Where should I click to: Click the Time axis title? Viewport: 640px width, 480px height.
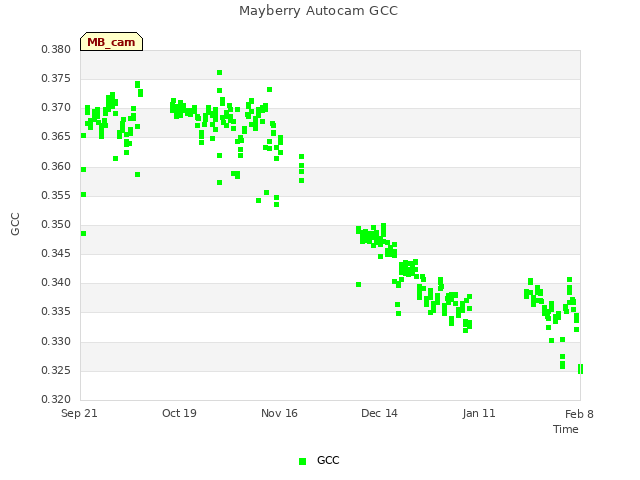[x=566, y=429]
